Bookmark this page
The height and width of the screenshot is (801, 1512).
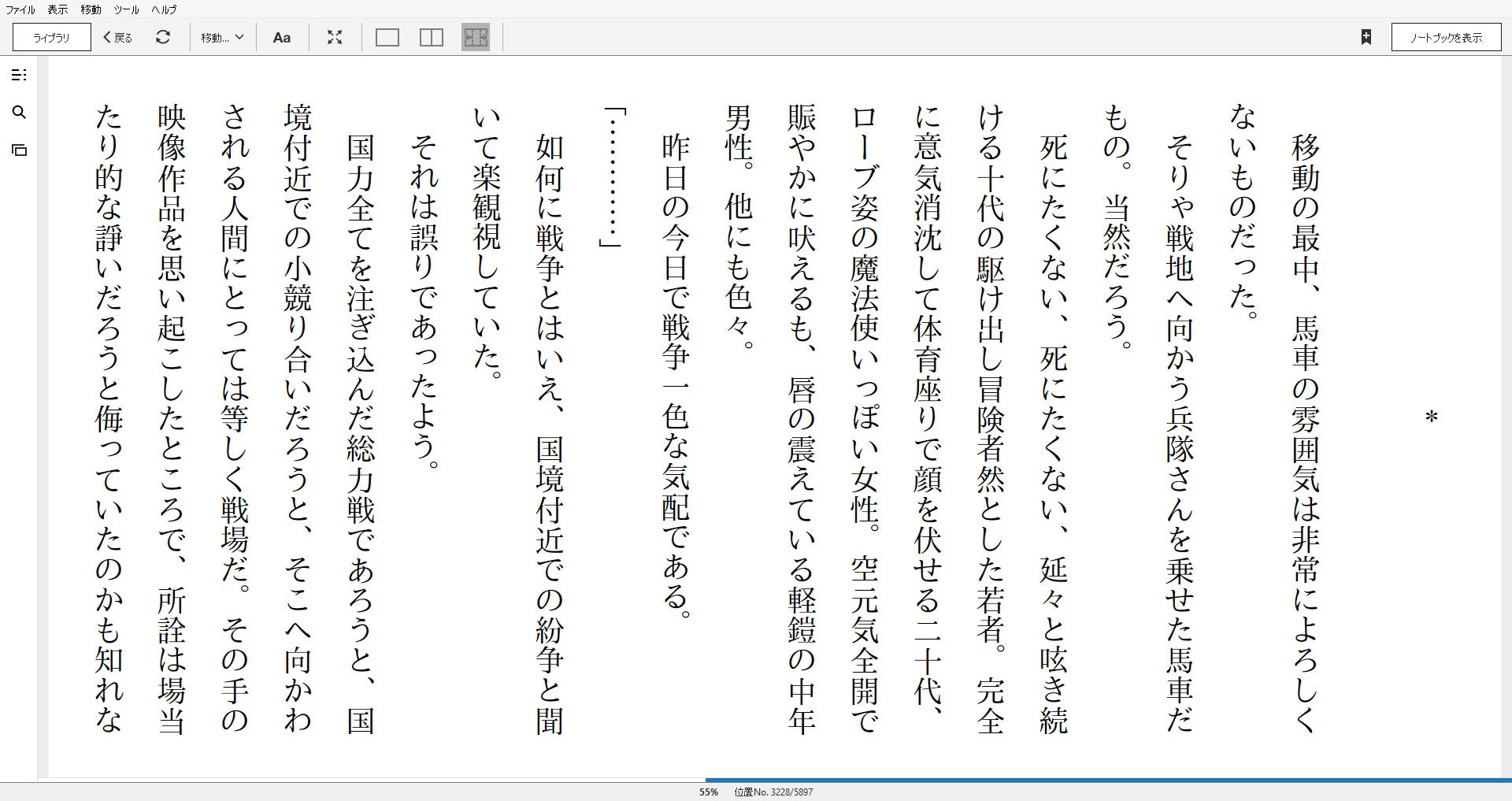[x=1366, y=37]
